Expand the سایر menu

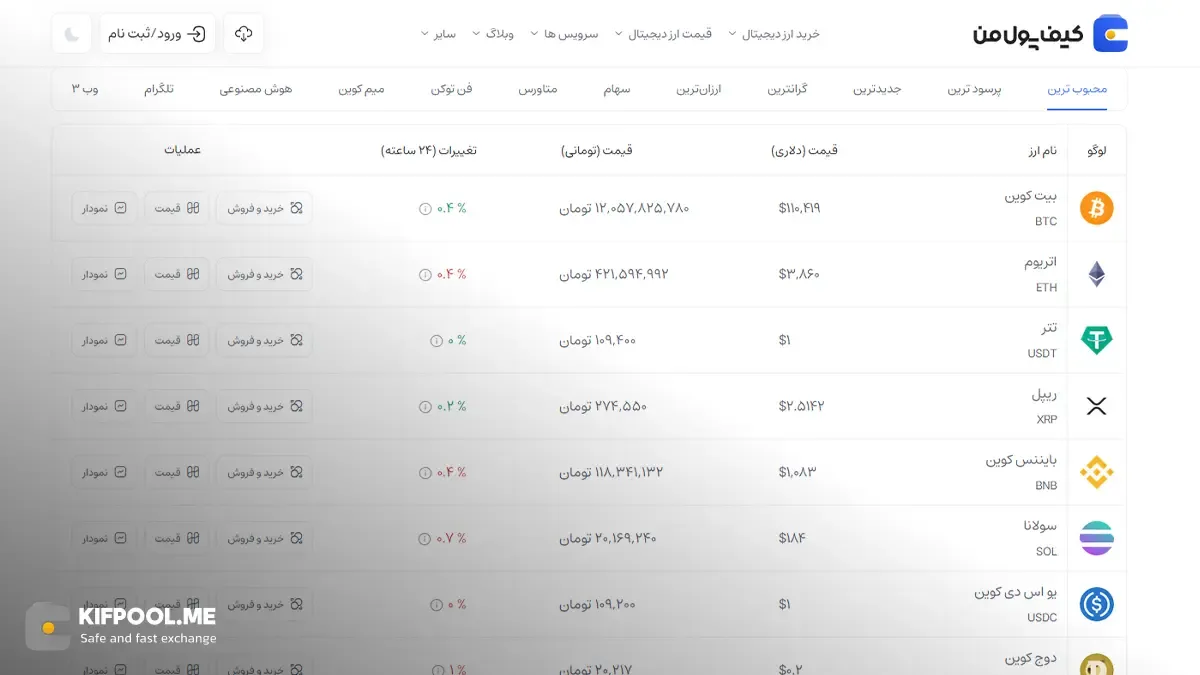pyautogui.click(x=438, y=34)
